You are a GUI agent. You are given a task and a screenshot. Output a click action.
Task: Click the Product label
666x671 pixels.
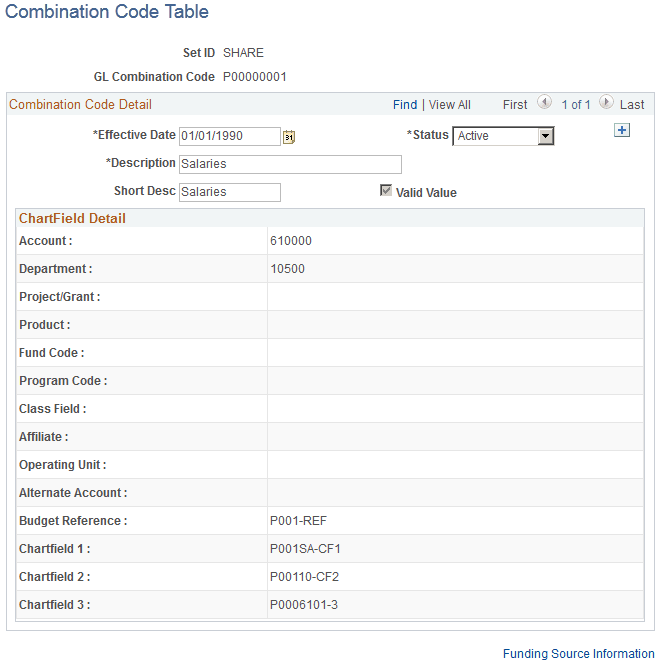45,325
